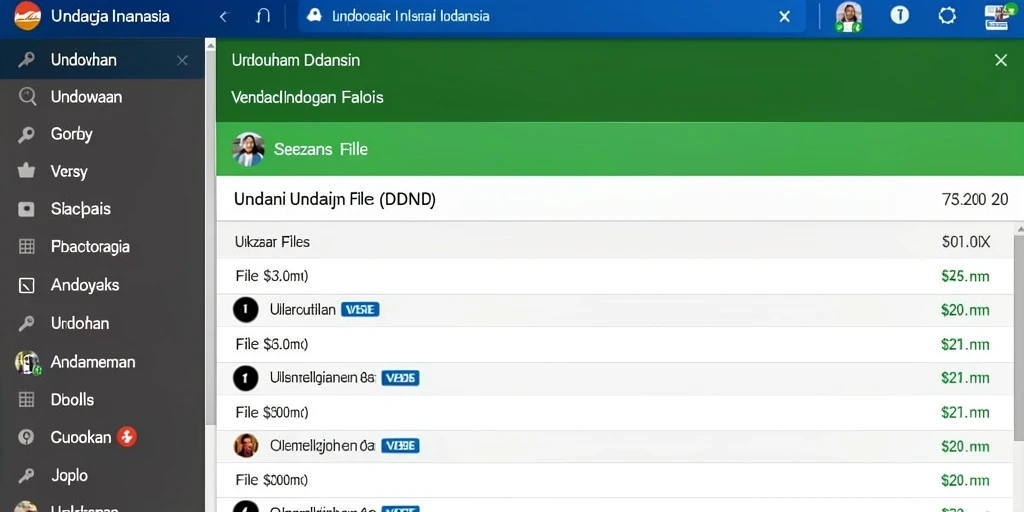Select Gorby in the sidebar

[103, 135]
